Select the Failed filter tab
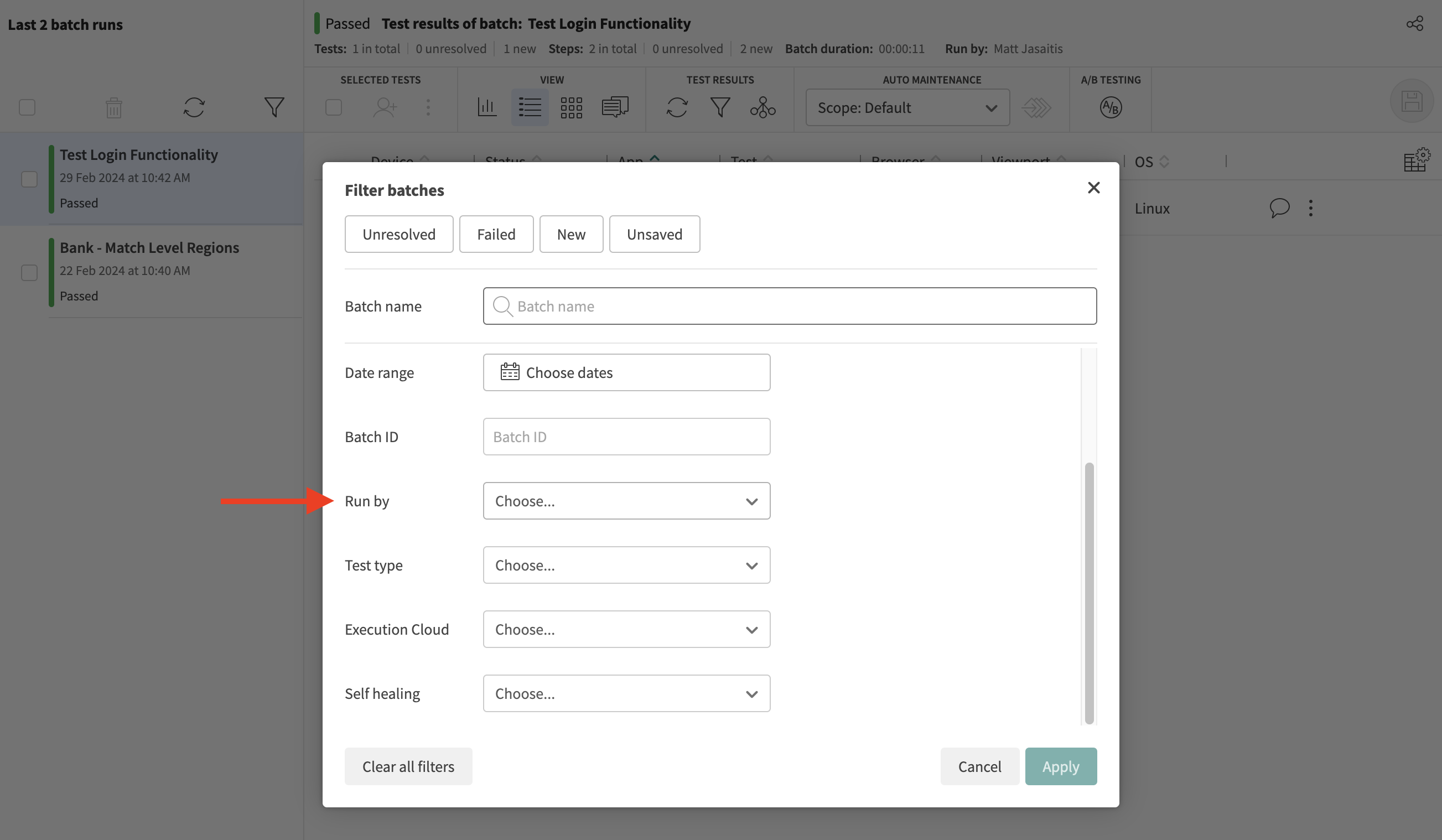The image size is (1442, 840). pyautogui.click(x=496, y=234)
